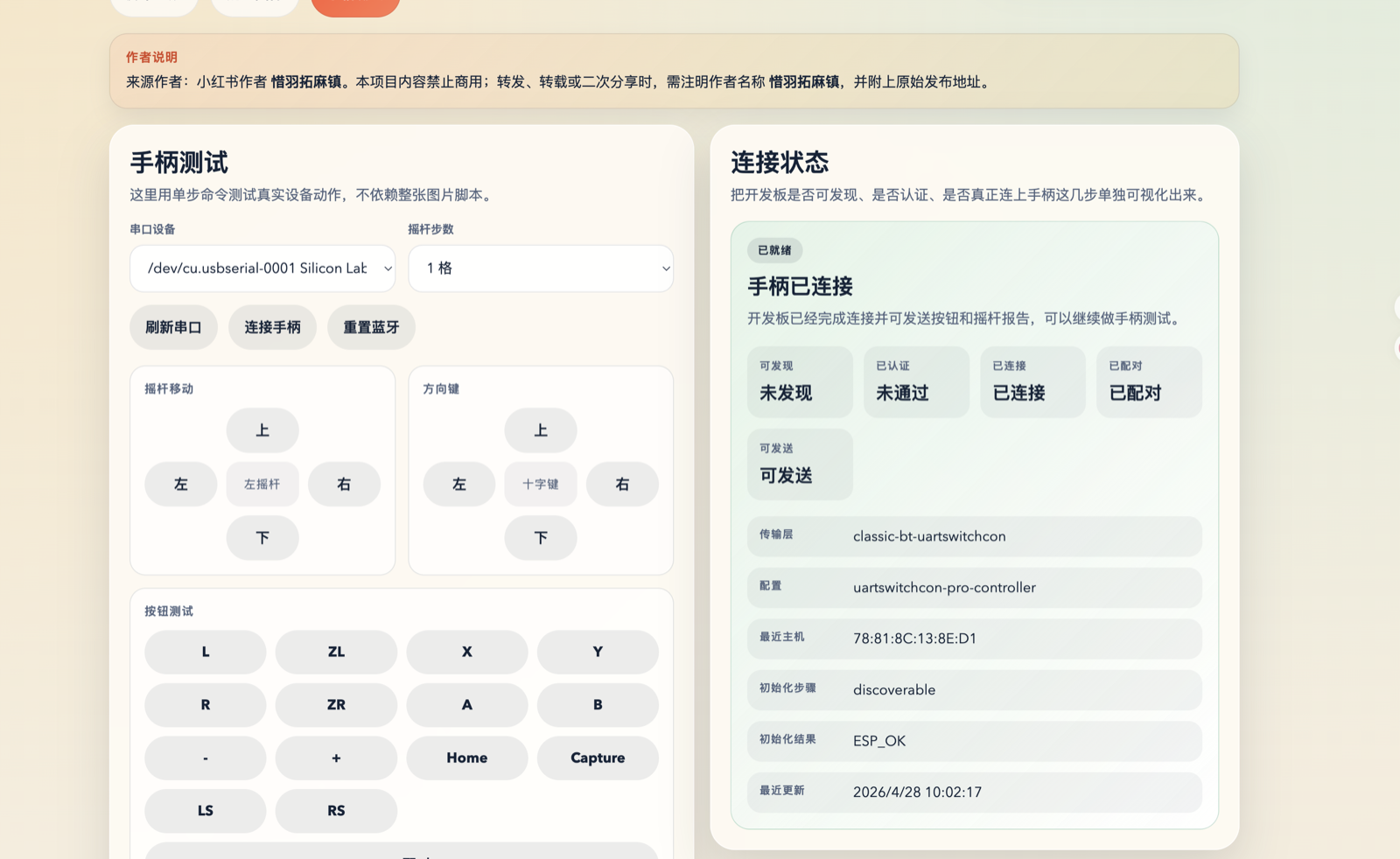Image resolution: width=1400 pixels, height=859 pixels.
Task: Click 右 in the 方向键 panel
Action: (x=622, y=484)
